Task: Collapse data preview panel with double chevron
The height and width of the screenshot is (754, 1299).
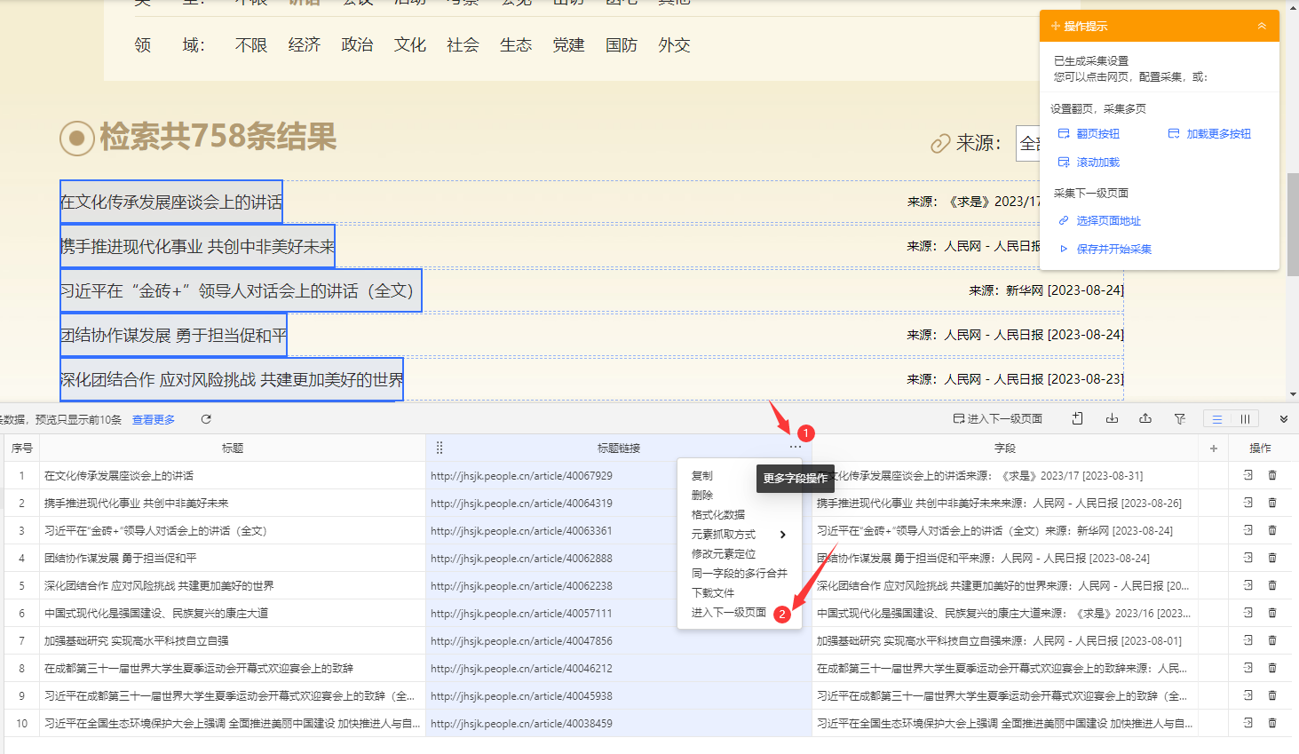Action: pyautogui.click(x=1284, y=419)
